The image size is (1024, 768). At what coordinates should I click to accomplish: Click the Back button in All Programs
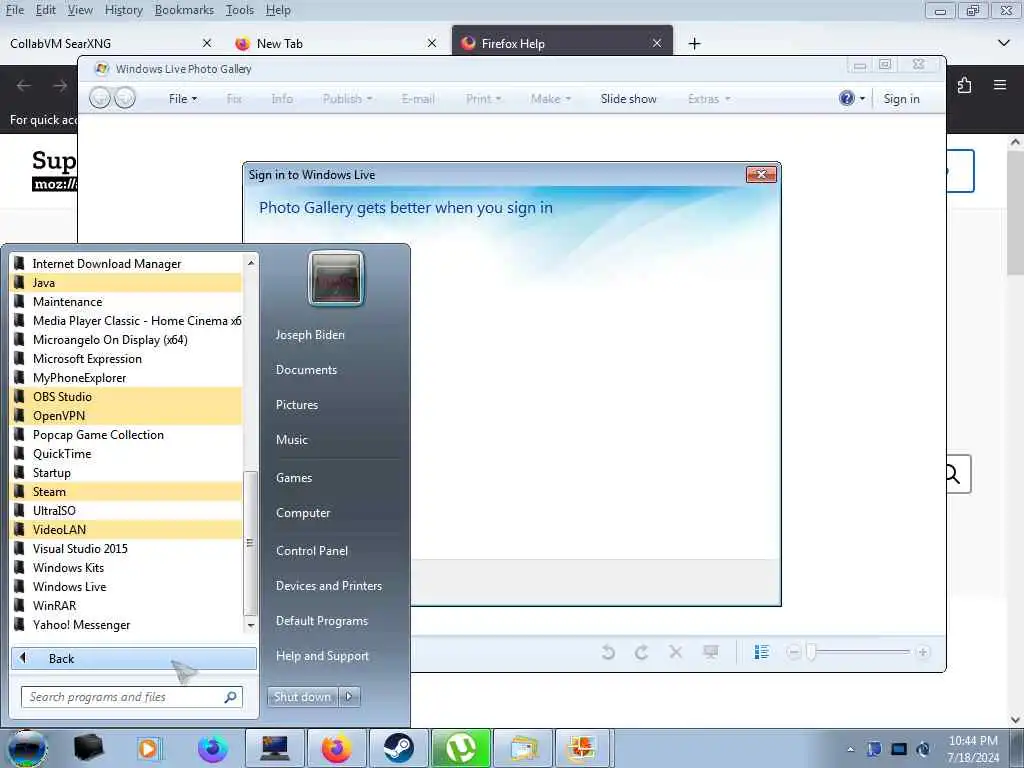(x=134, y=658)
